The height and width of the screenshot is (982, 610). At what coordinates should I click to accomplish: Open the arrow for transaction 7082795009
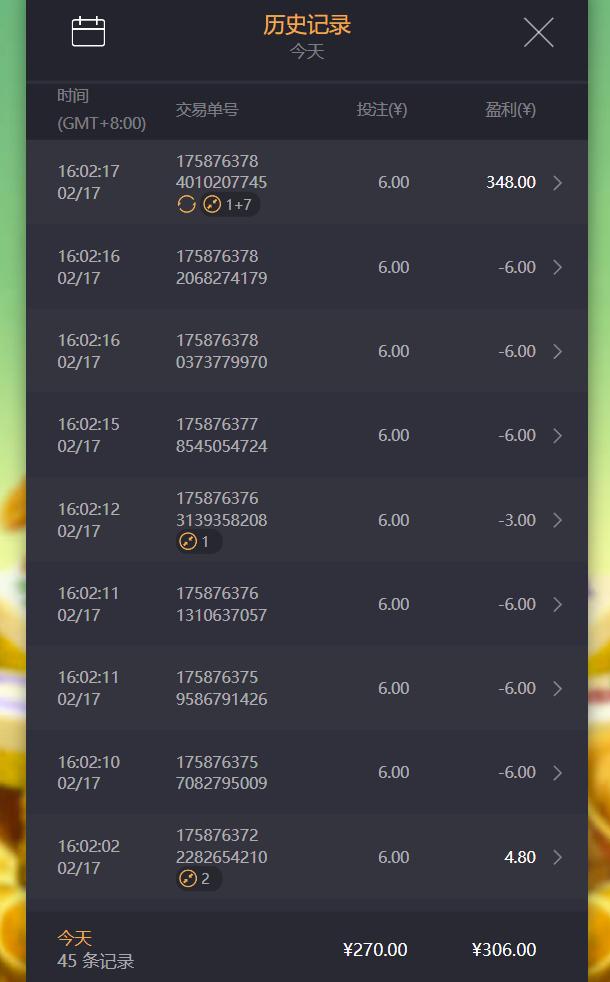pyautogui.click(x=557, y=773)
